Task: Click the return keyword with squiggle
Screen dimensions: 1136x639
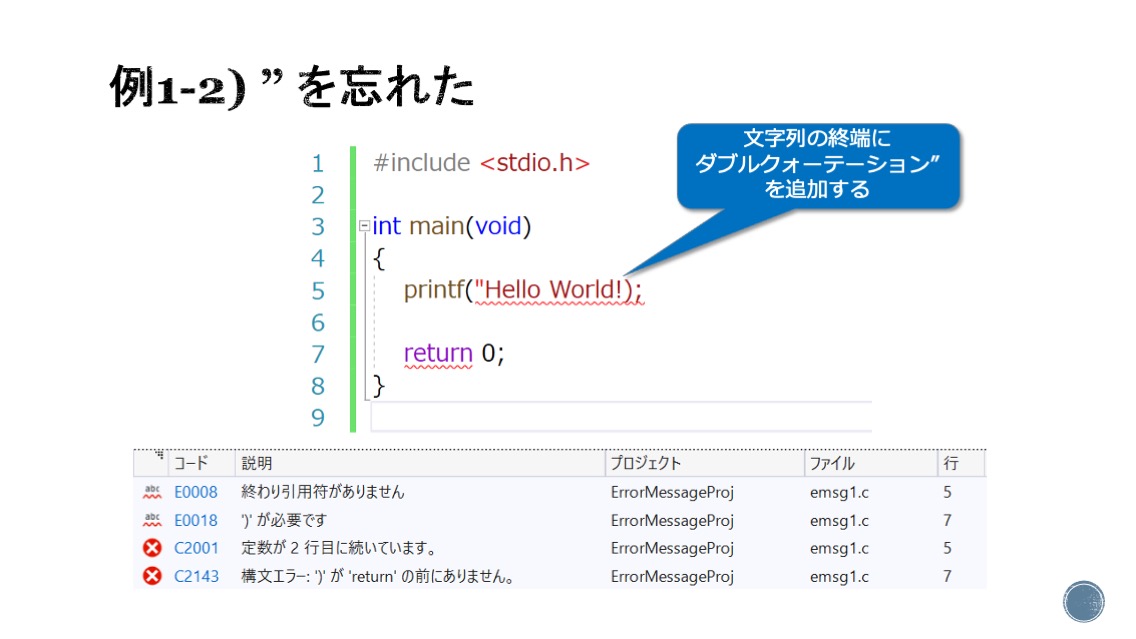Action: point(438,354)
